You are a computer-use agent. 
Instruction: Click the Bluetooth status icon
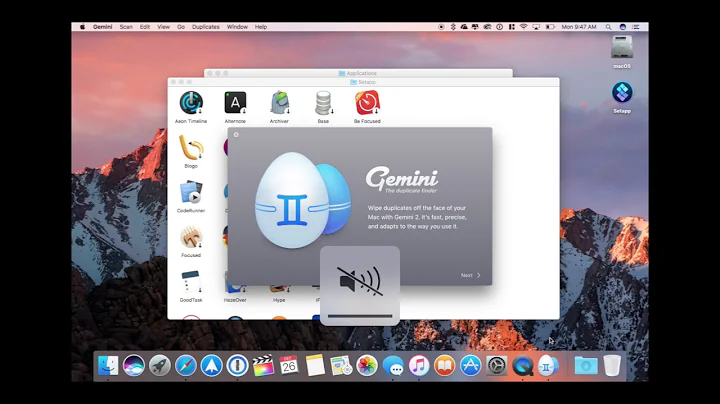[453, 27]
